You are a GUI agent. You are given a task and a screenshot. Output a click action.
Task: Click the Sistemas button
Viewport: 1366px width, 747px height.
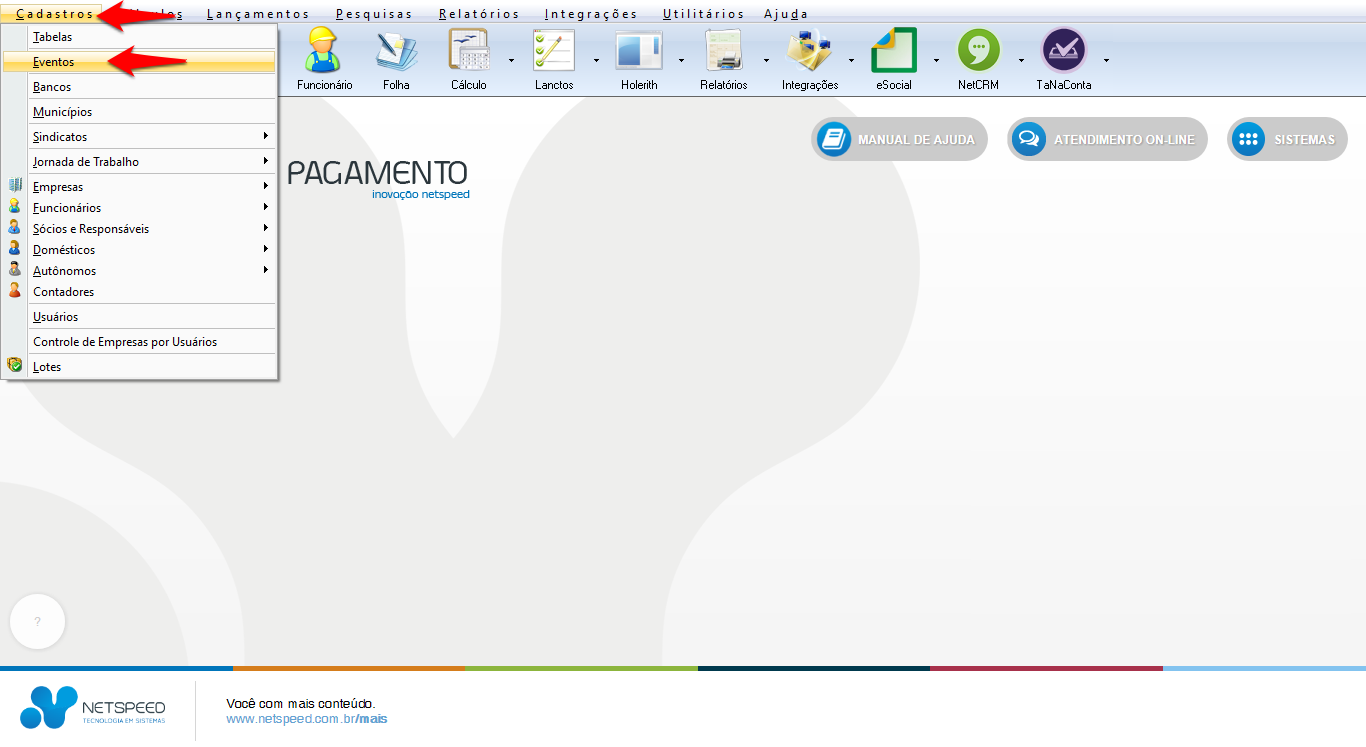pos(1287,140)
